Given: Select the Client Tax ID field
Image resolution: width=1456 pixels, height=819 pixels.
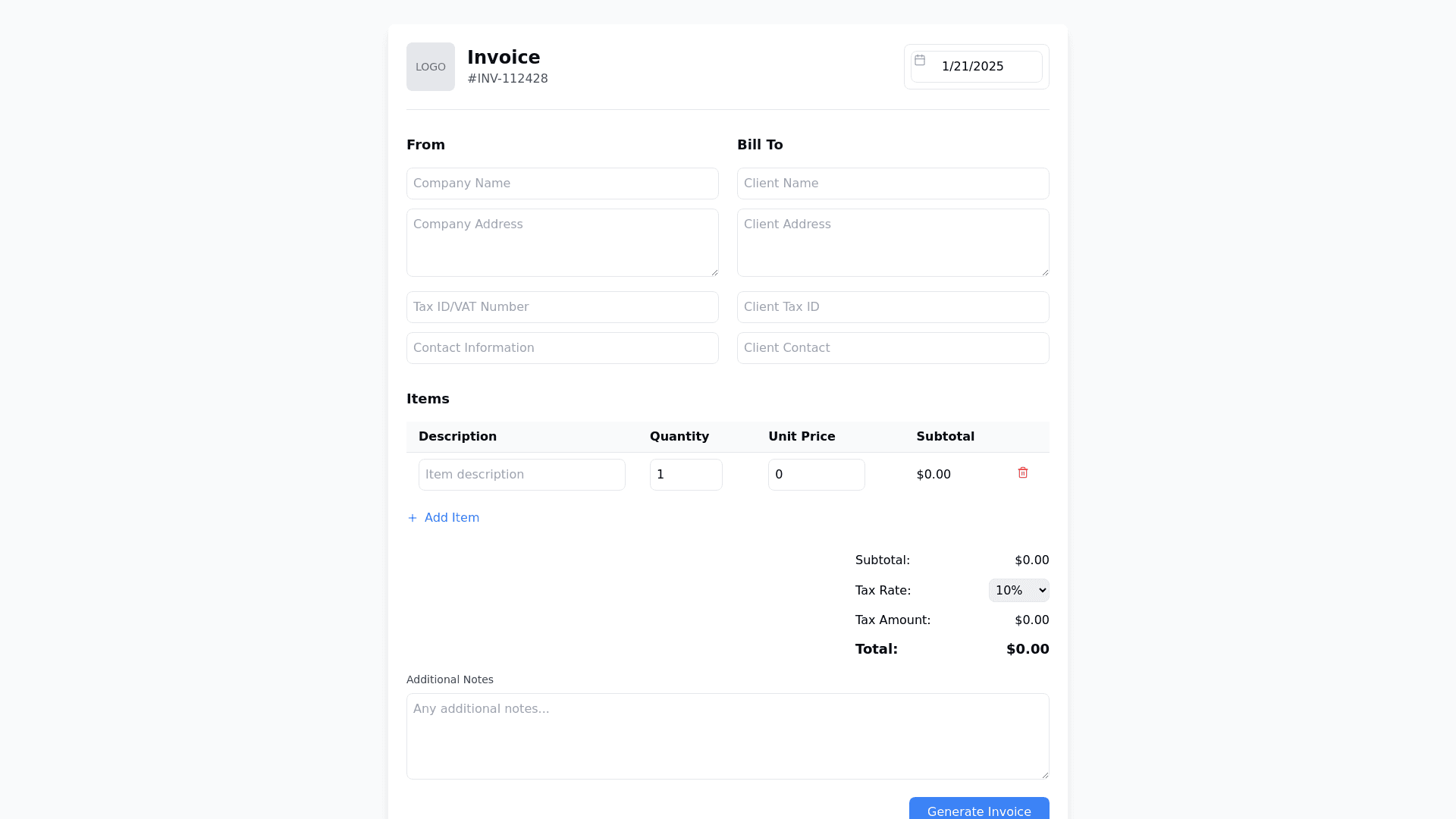Looking at the screenshot, I should click(893, 306).
